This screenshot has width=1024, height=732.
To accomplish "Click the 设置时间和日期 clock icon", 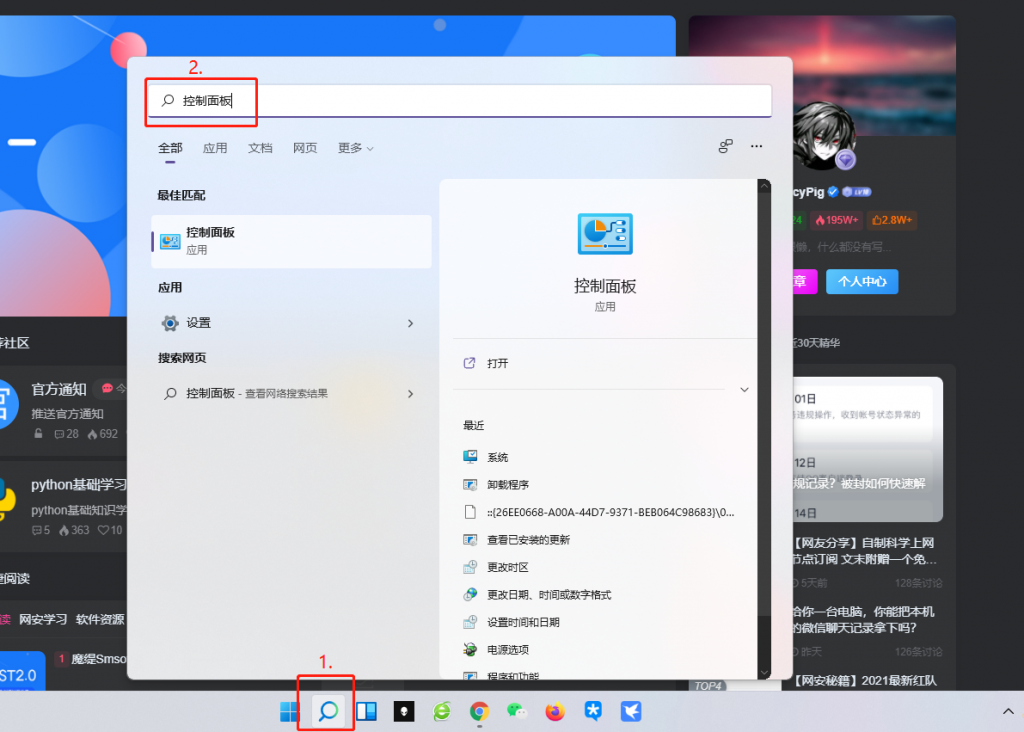I will coord(470,622).
